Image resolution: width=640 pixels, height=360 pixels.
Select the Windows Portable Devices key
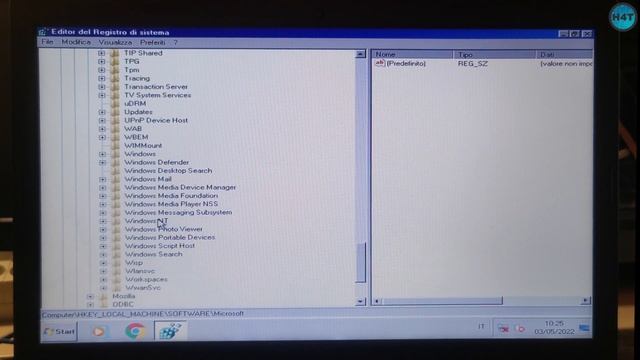(170, 238)
